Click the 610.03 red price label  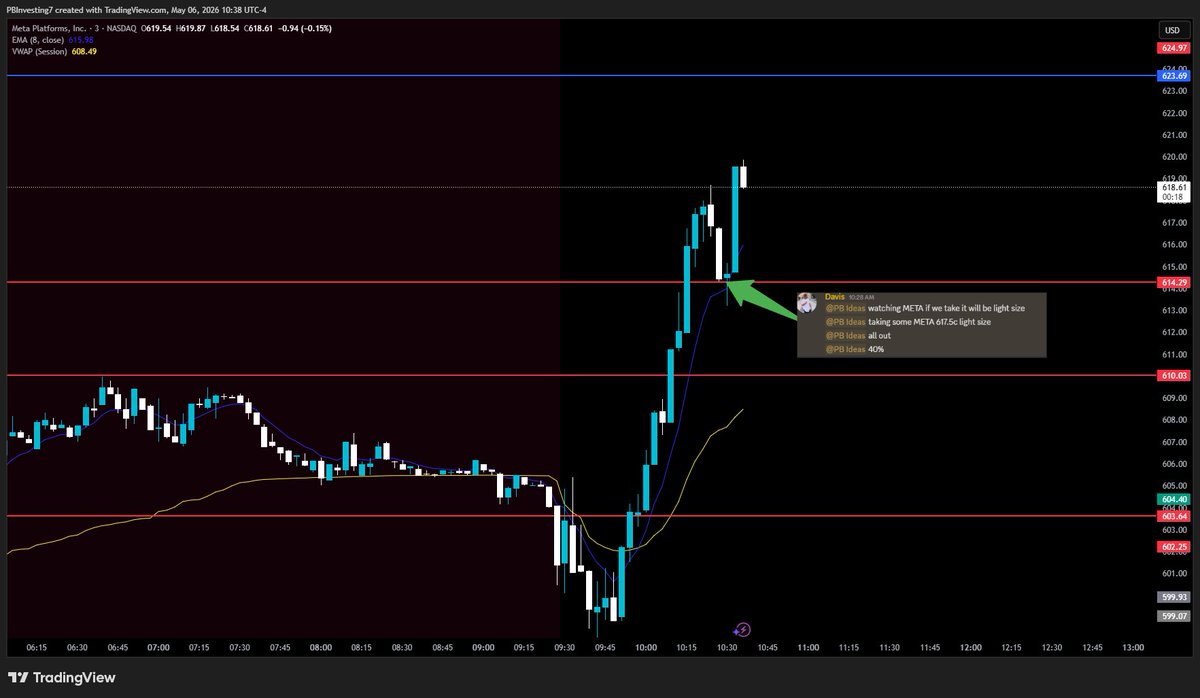1173,375
